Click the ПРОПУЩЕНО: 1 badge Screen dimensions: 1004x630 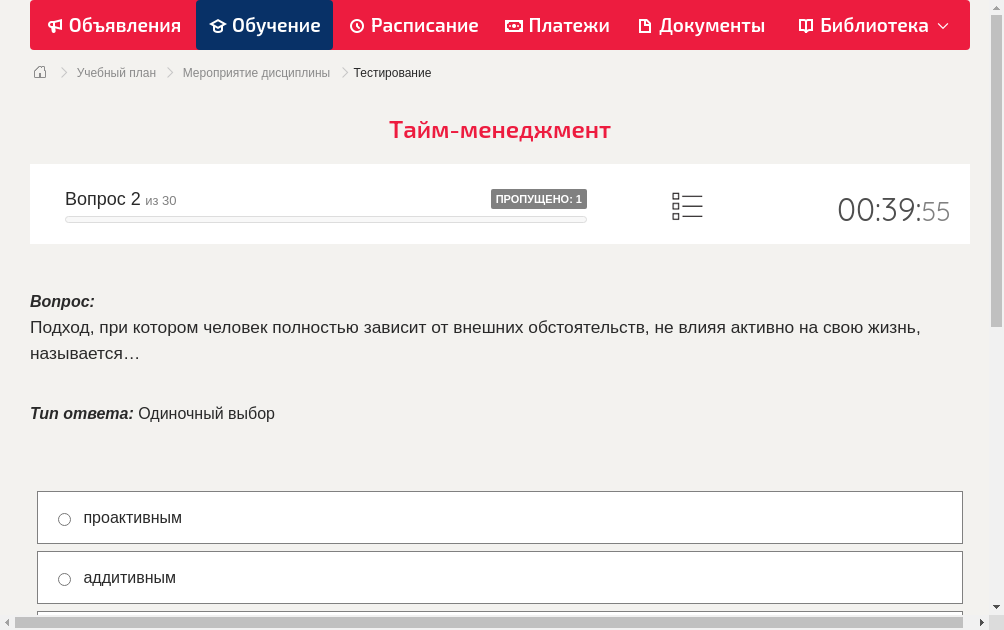538,199
